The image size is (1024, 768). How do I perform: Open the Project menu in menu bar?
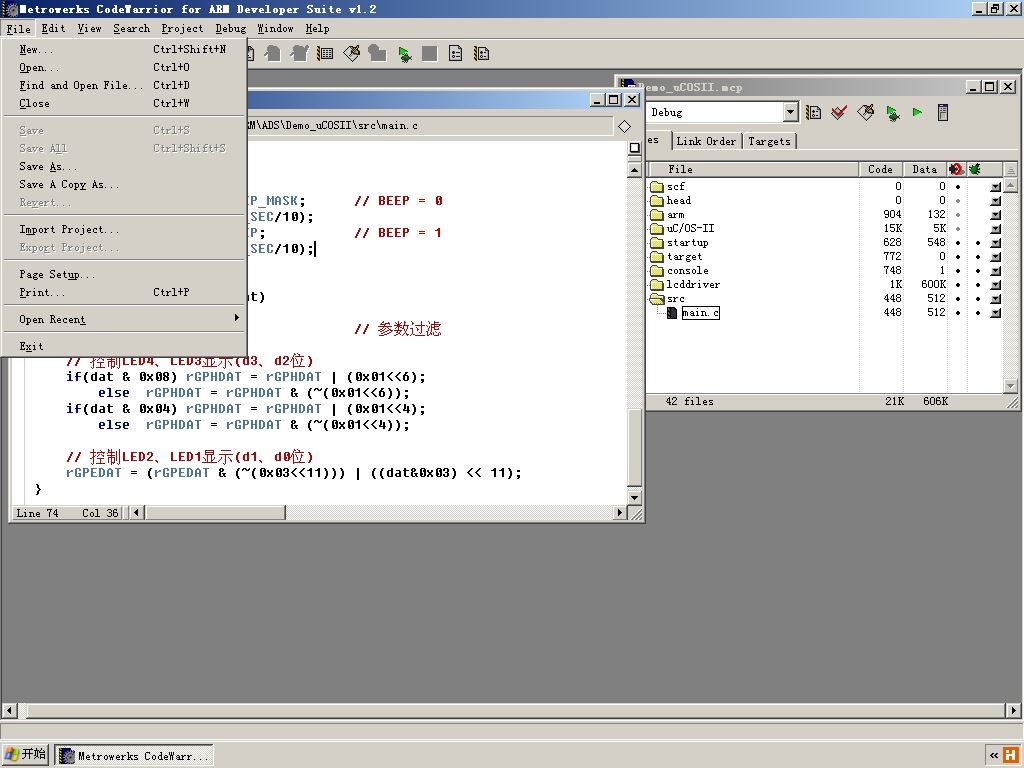coord(182,29)
